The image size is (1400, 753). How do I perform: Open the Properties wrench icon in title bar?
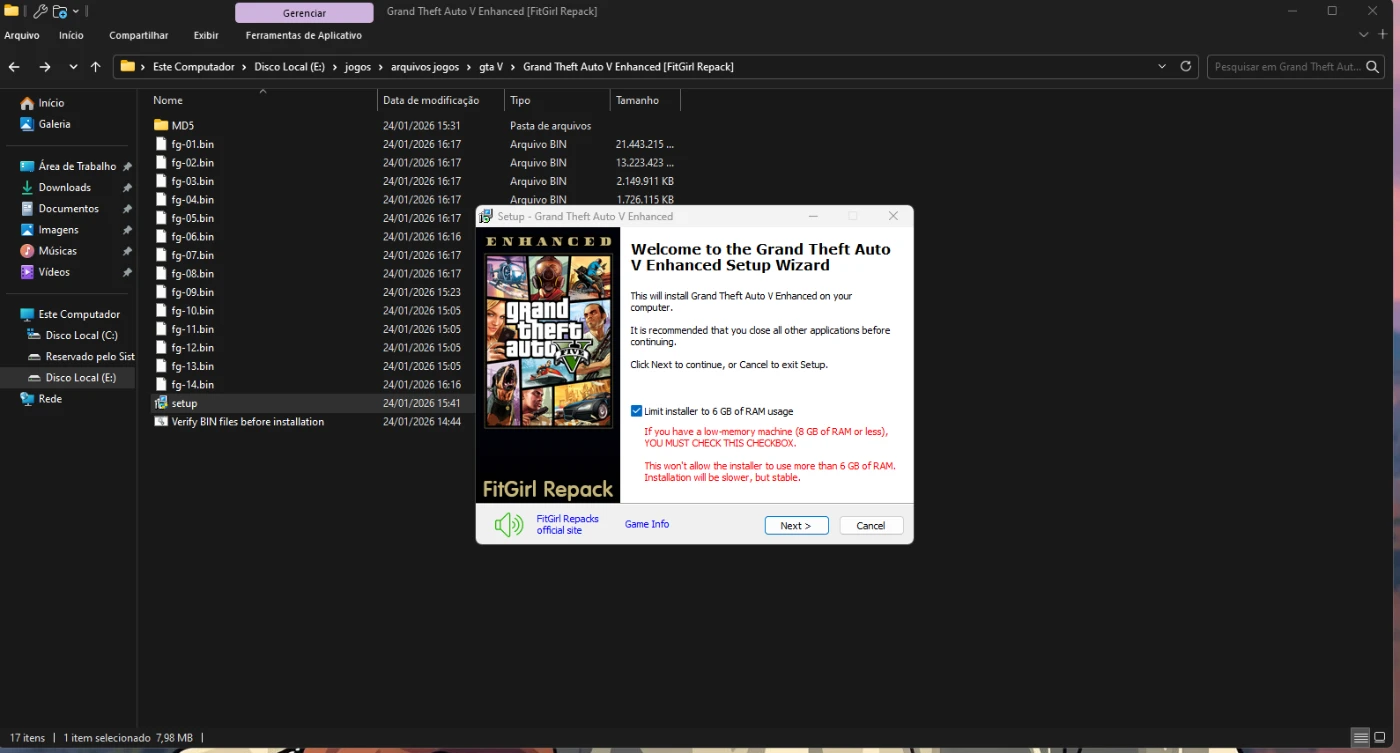(x=40, y=11)
